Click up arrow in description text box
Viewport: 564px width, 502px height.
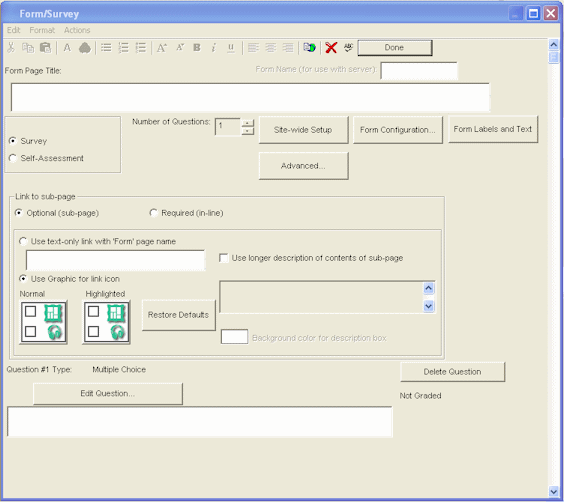pyautogui.click(x=428, y=288)
